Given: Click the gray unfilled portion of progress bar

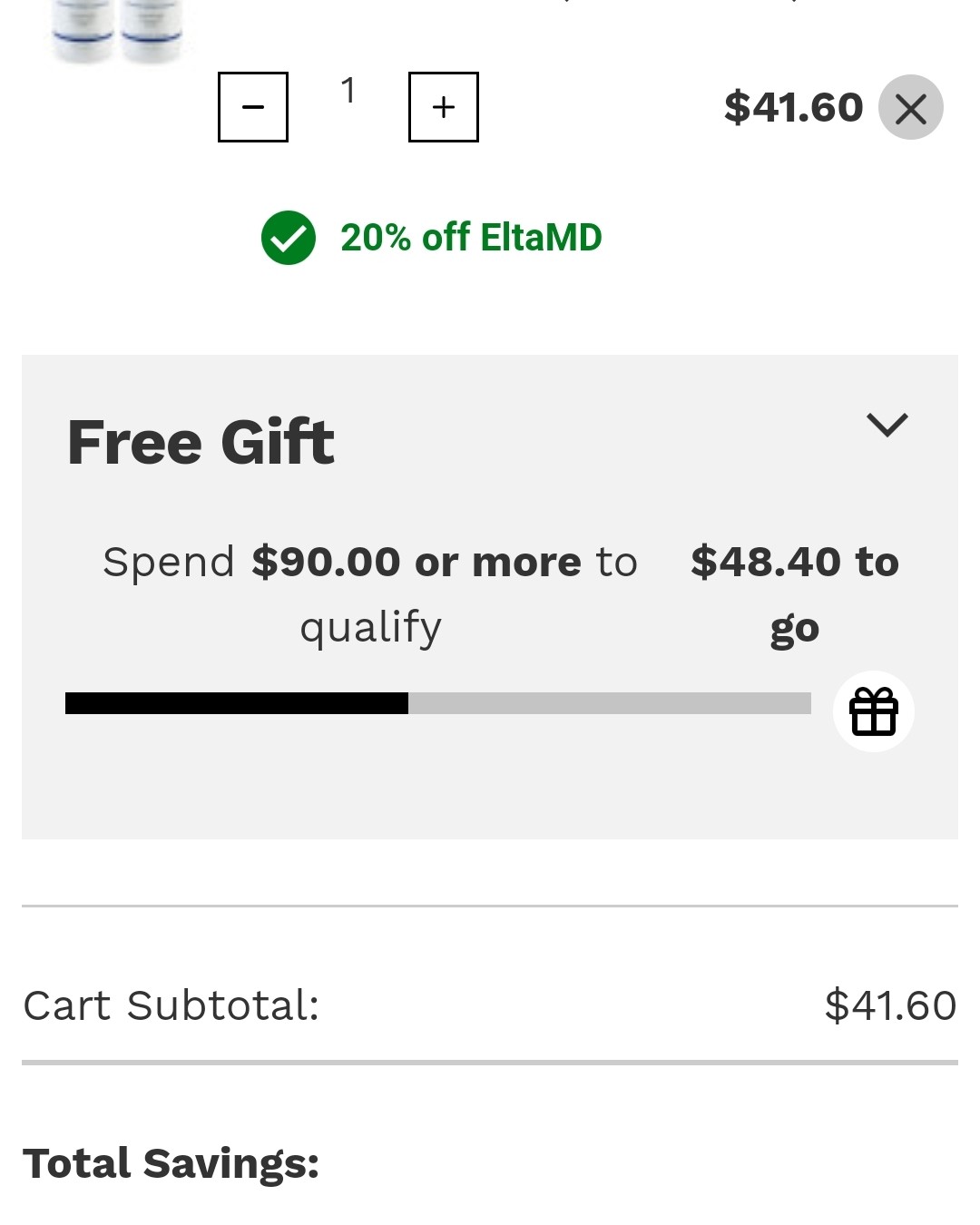Looking at the screenshot, I should 610,703.
